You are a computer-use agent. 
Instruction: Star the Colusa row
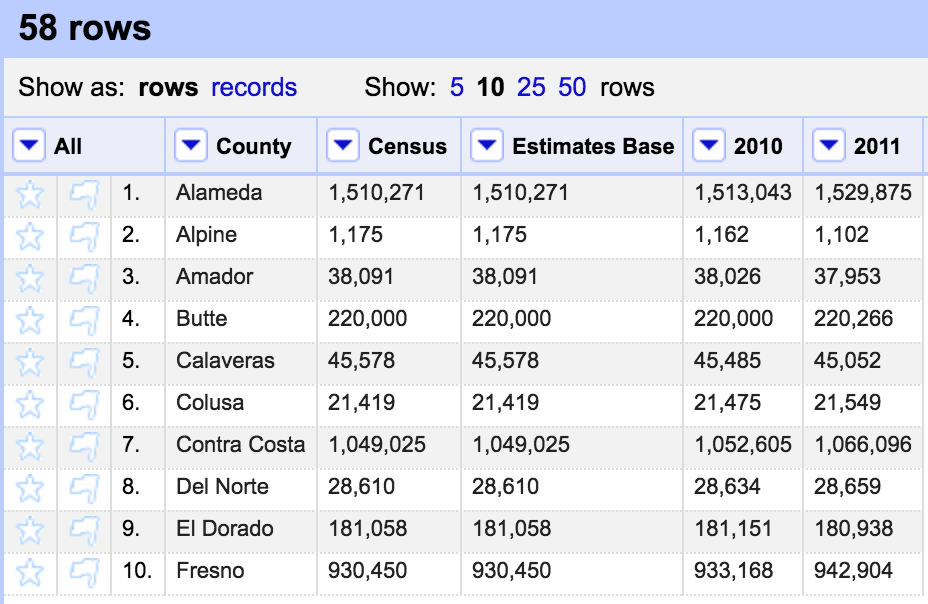(30, 404)
